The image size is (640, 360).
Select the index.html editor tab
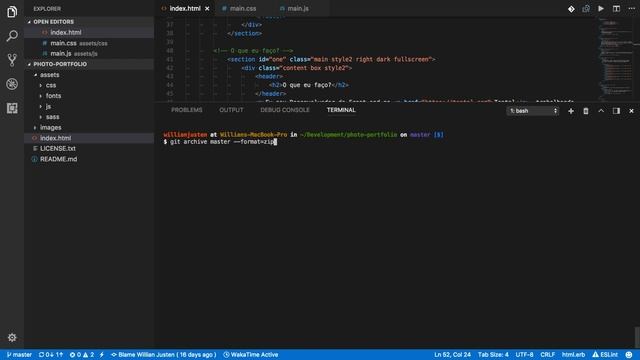185,9
